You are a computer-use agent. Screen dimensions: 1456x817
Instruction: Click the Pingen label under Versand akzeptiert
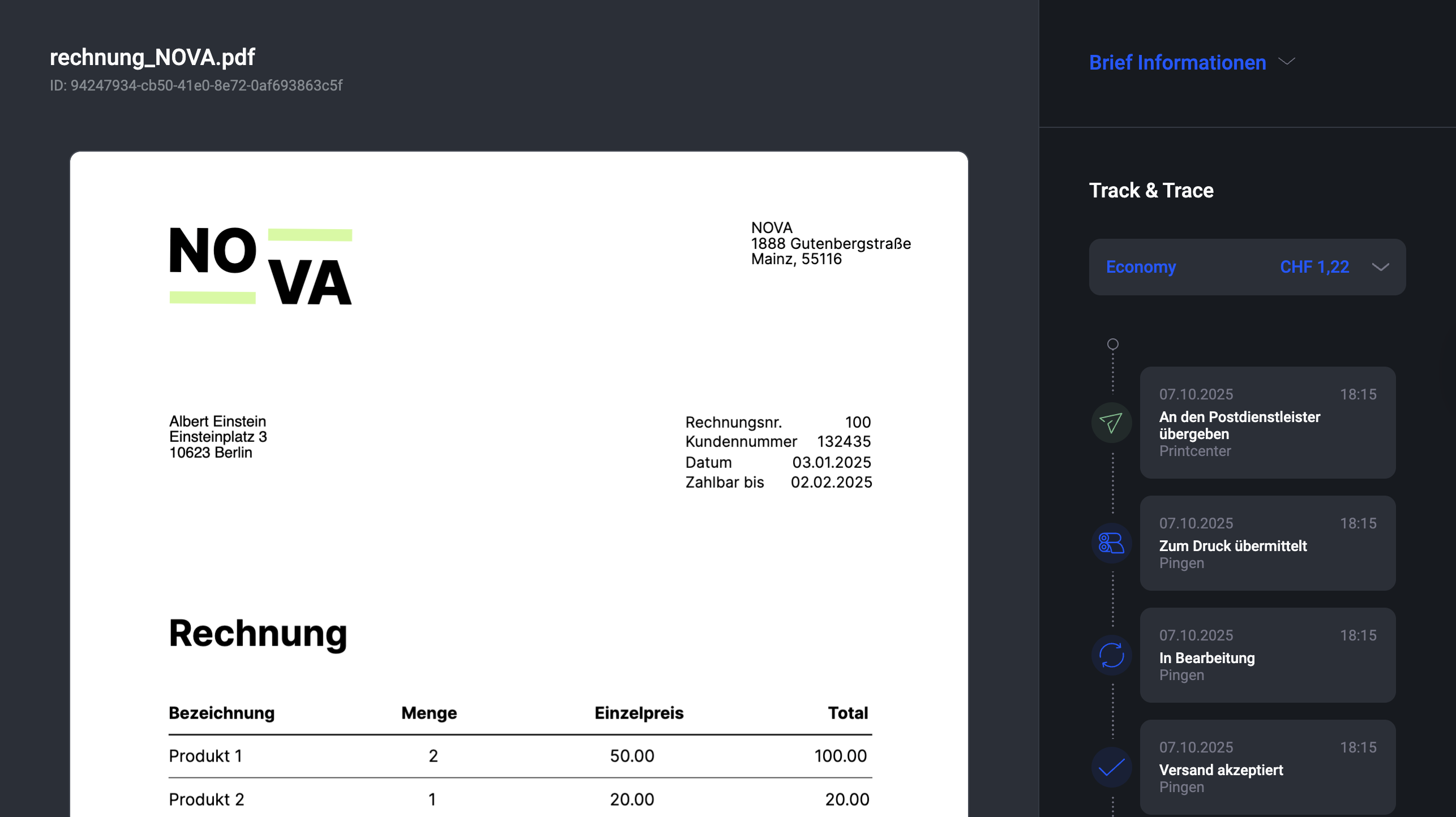click(1181, 786)
